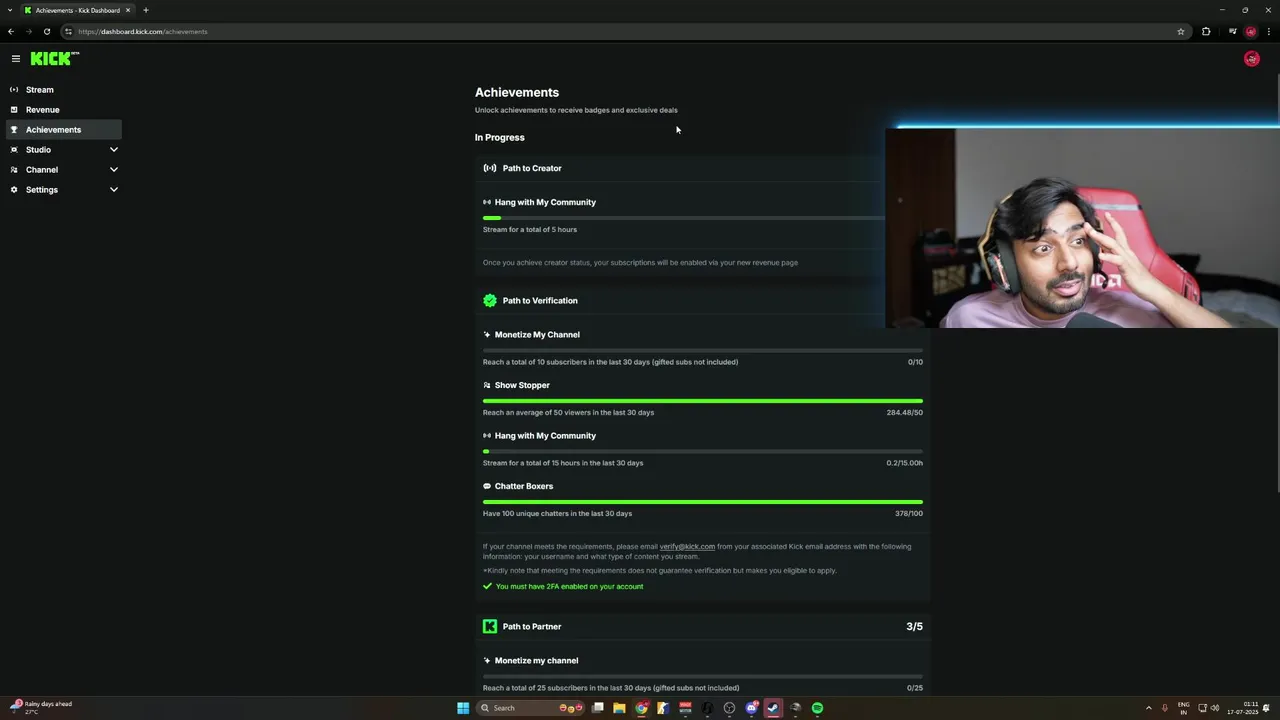Open Spotify from the taskbar
The height and width of the screenshot is (720, 1280).
coord(817,708)
